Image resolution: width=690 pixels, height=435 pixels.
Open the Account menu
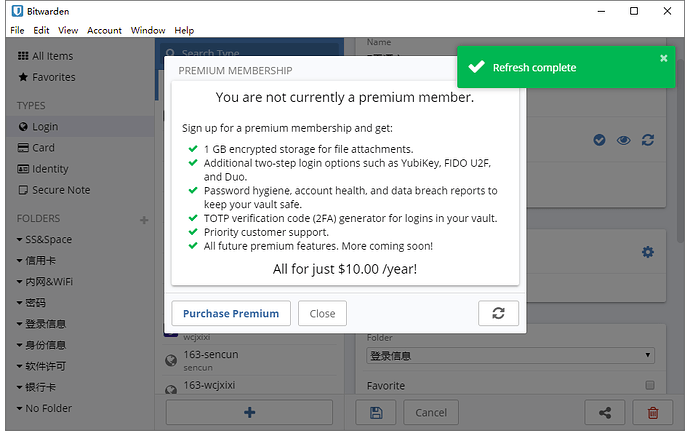pos(104,30)
